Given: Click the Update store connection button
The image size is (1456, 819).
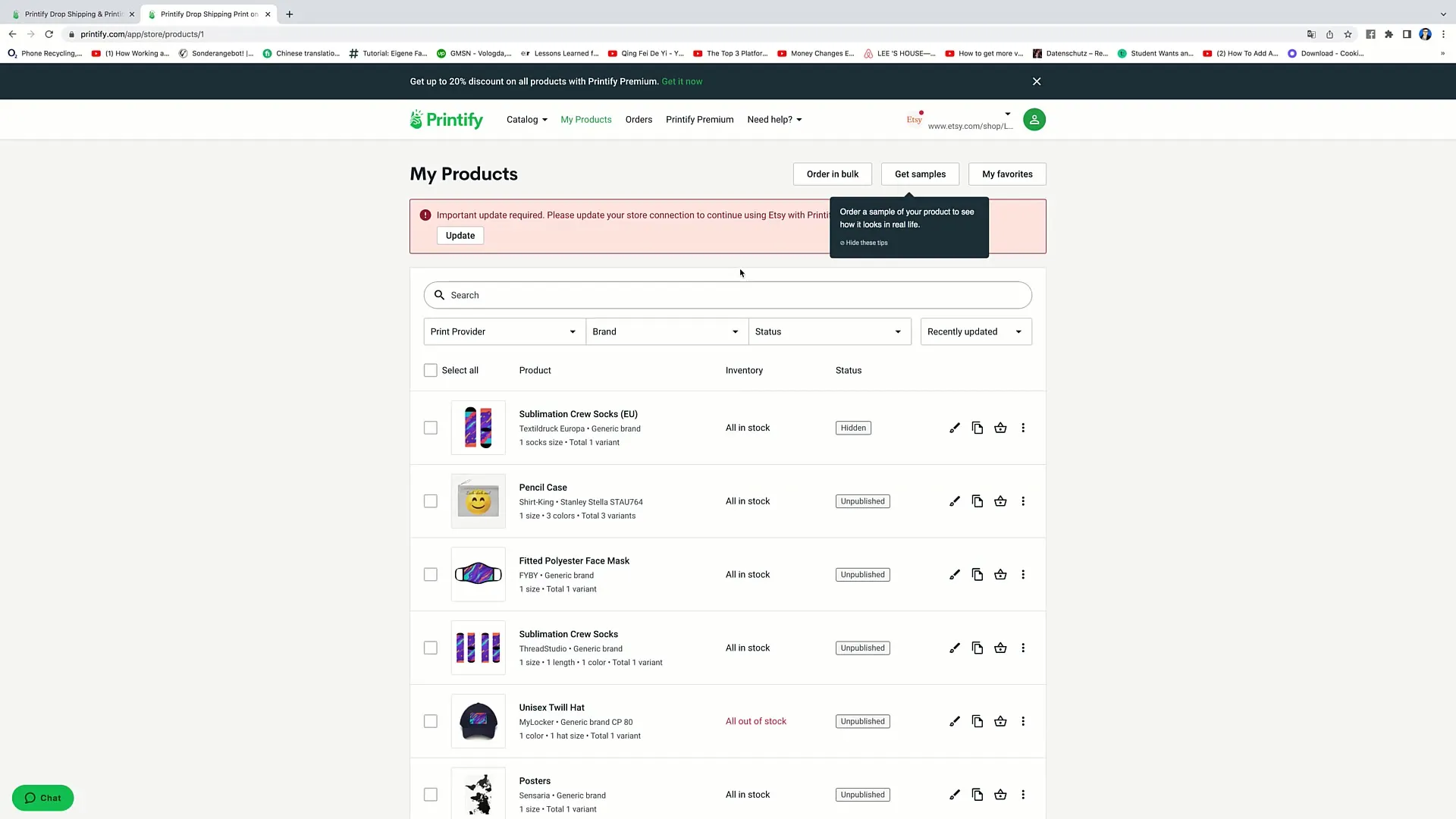Looking at the screenshot, I should click(460, 235).
